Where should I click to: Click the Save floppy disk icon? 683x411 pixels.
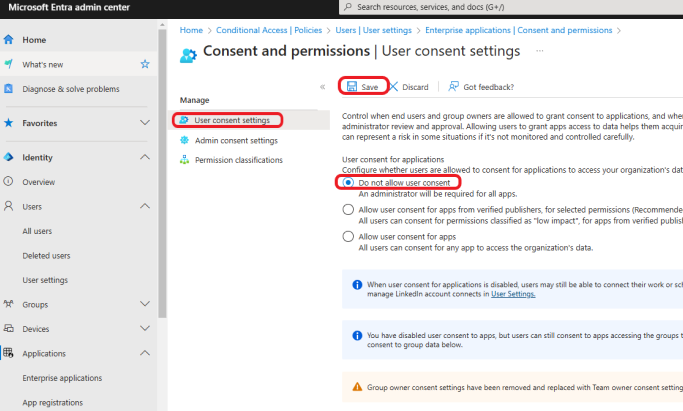tap(352, 86)
